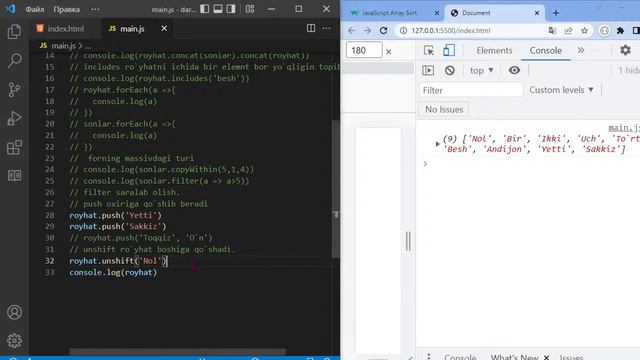640x360 pixels.
Task: Edit the device width field 180
Action: (364, 50)
